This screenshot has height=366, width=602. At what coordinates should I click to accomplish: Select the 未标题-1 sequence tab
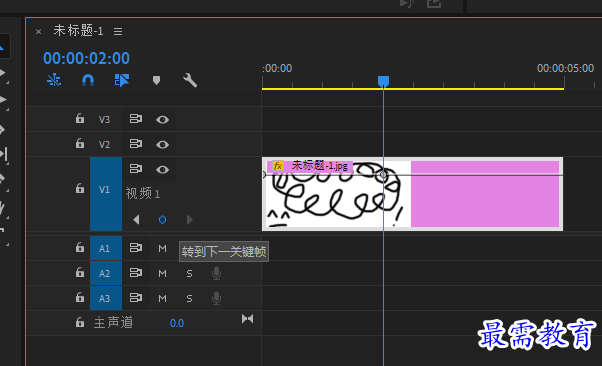click(78, 30)
